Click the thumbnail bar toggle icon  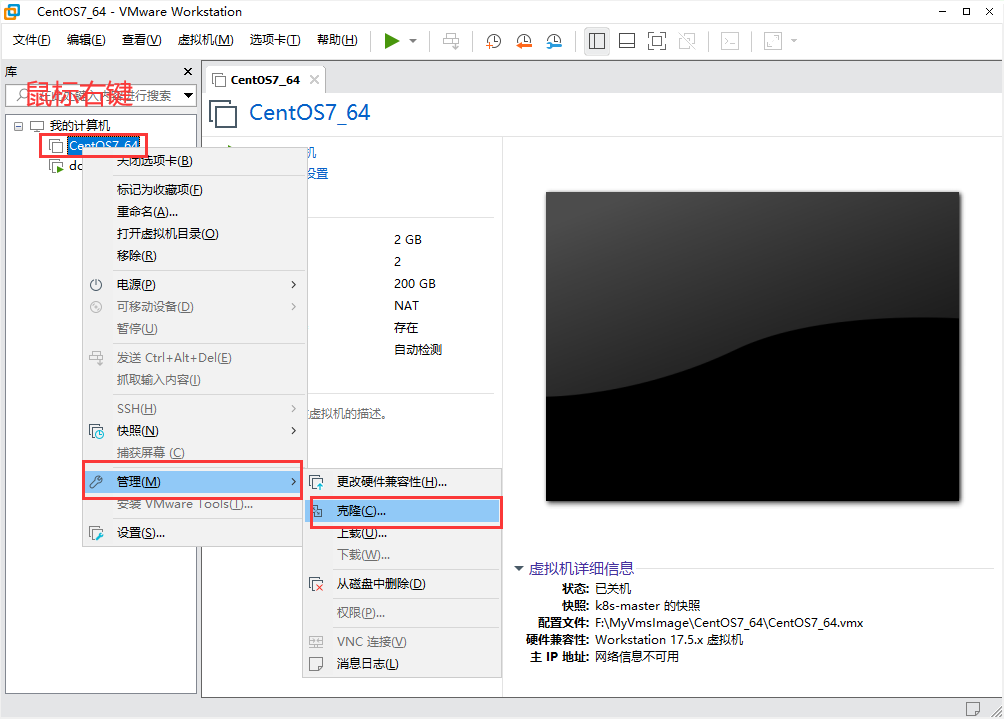pyautogui.click(x=627, y=41)
